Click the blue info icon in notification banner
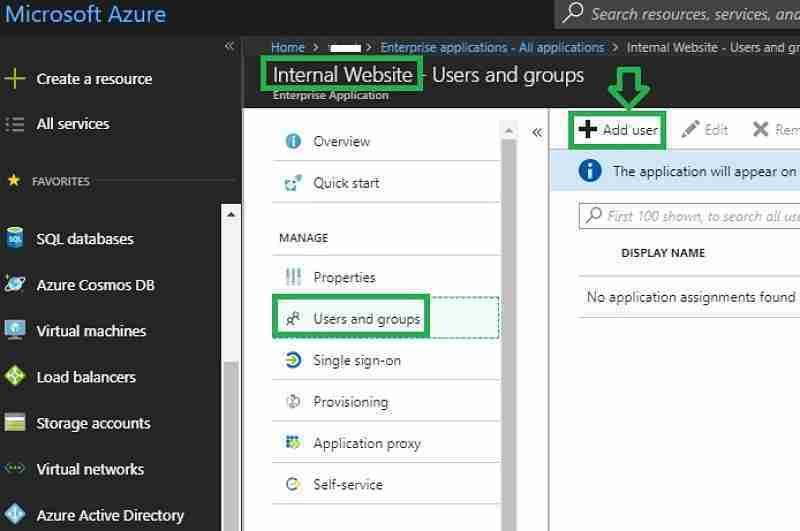This screenshot has height=531, width=800. point(590,171)
